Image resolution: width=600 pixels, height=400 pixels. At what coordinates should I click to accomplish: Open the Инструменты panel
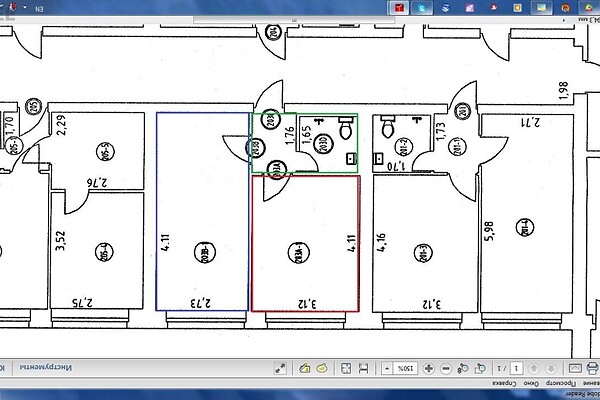pyautogui.click(x=44, y=368)
